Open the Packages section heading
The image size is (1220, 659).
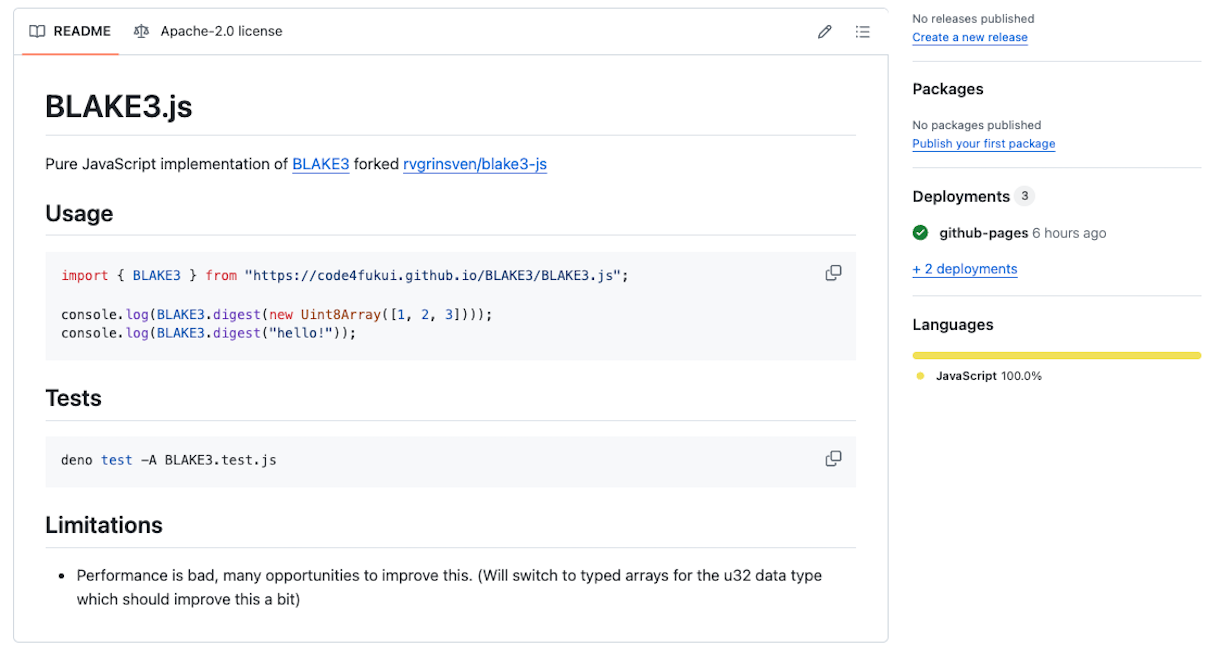[x=947, y=89]
